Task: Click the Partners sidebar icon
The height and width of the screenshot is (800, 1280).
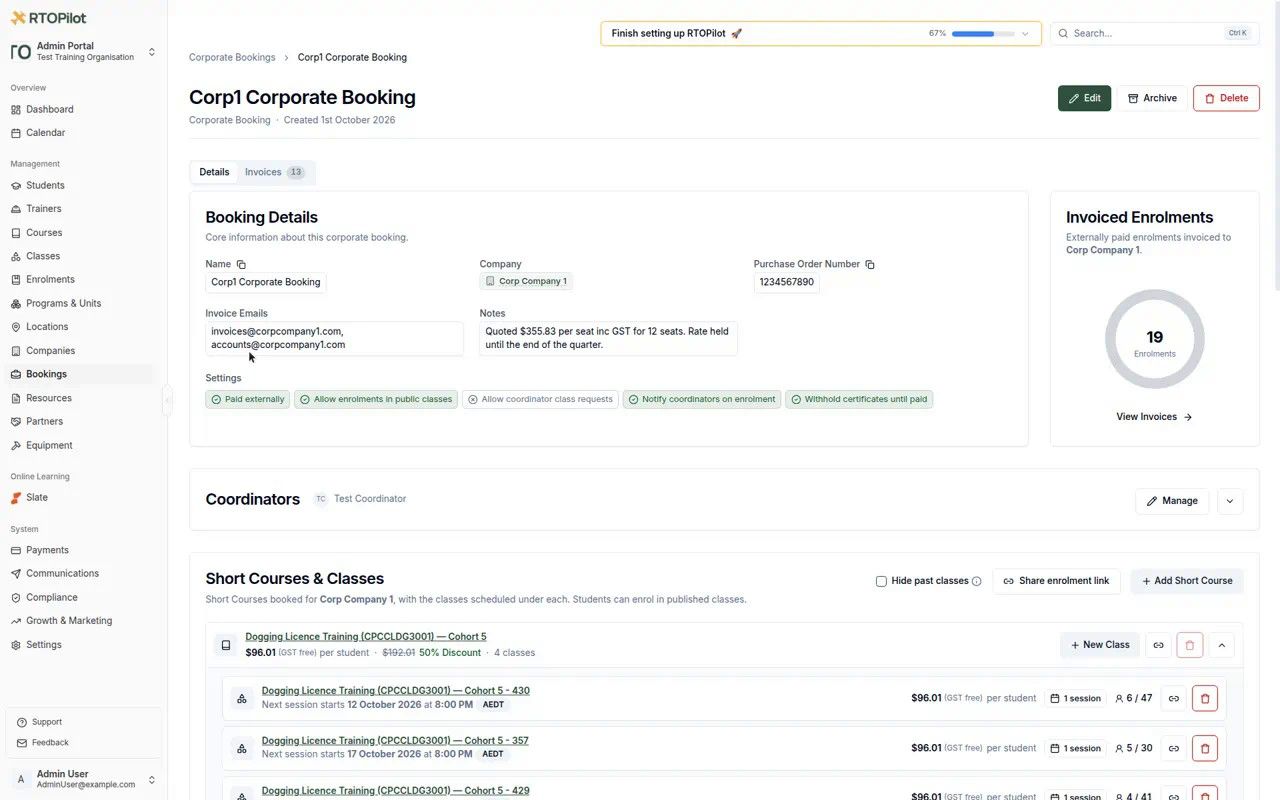Action: 16,421
